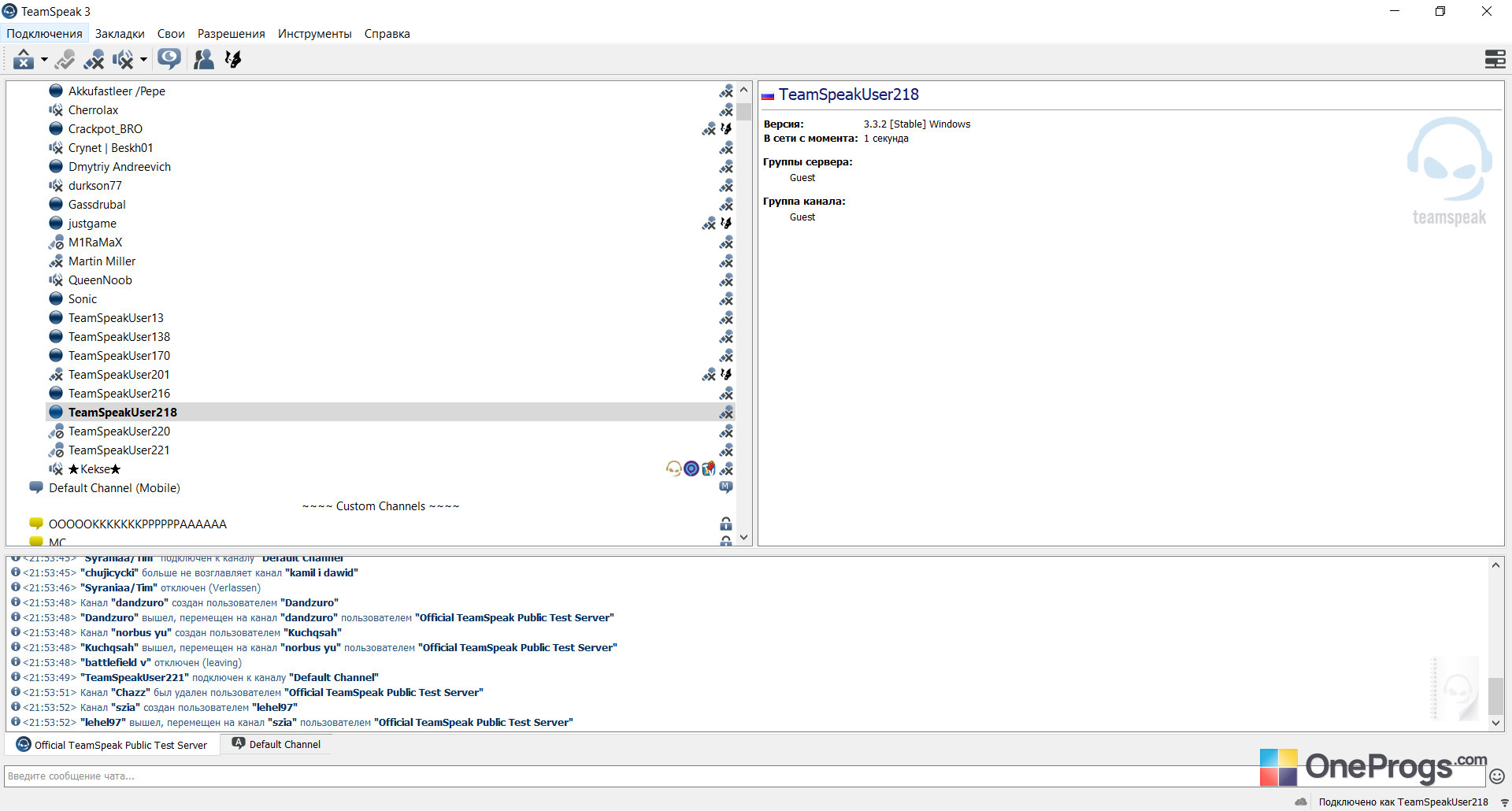Switch to the Default Channel chat tab

276,744
